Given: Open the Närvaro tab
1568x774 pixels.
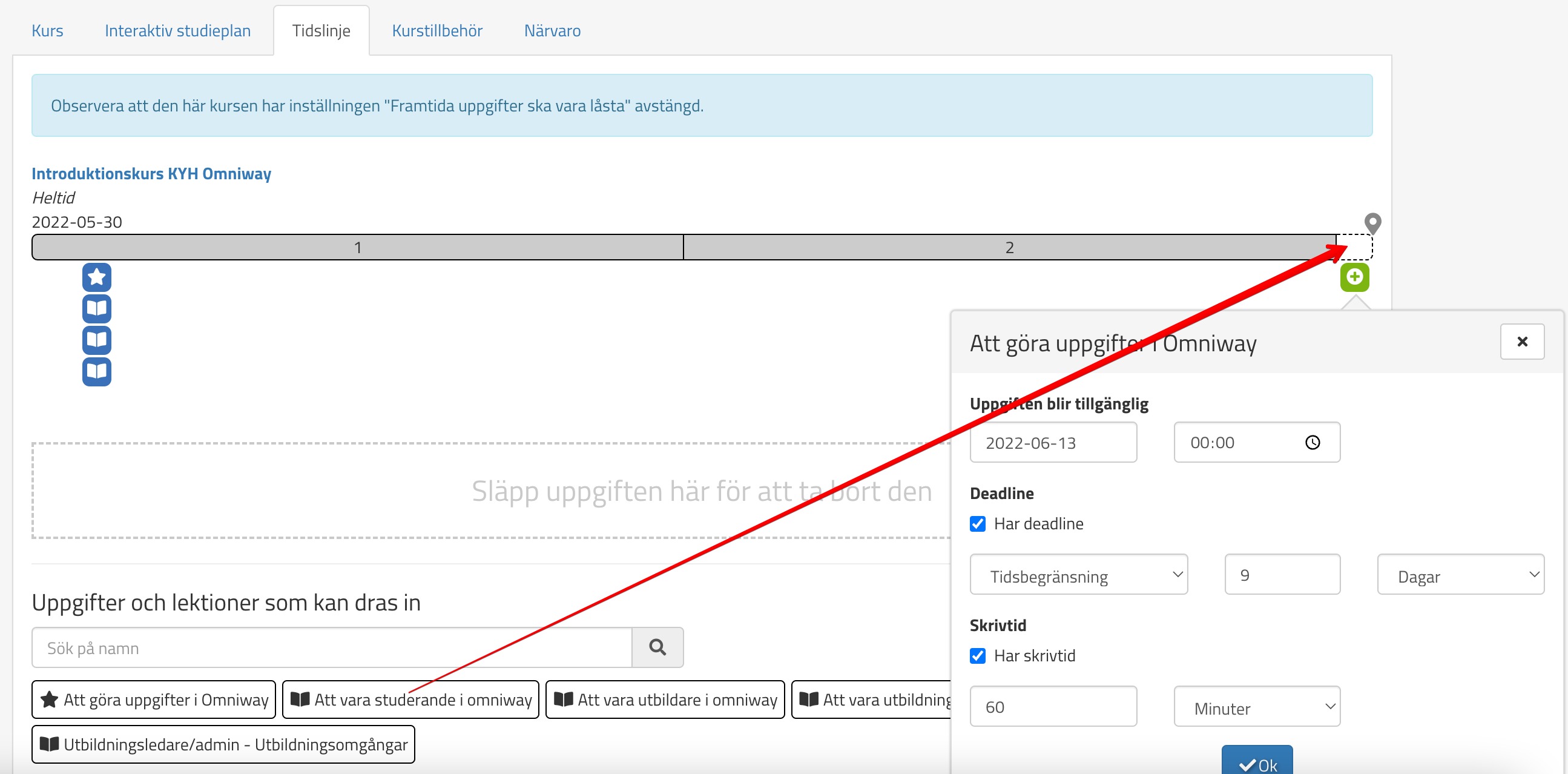Looking at the screenshot, I should tap(552, 30).
